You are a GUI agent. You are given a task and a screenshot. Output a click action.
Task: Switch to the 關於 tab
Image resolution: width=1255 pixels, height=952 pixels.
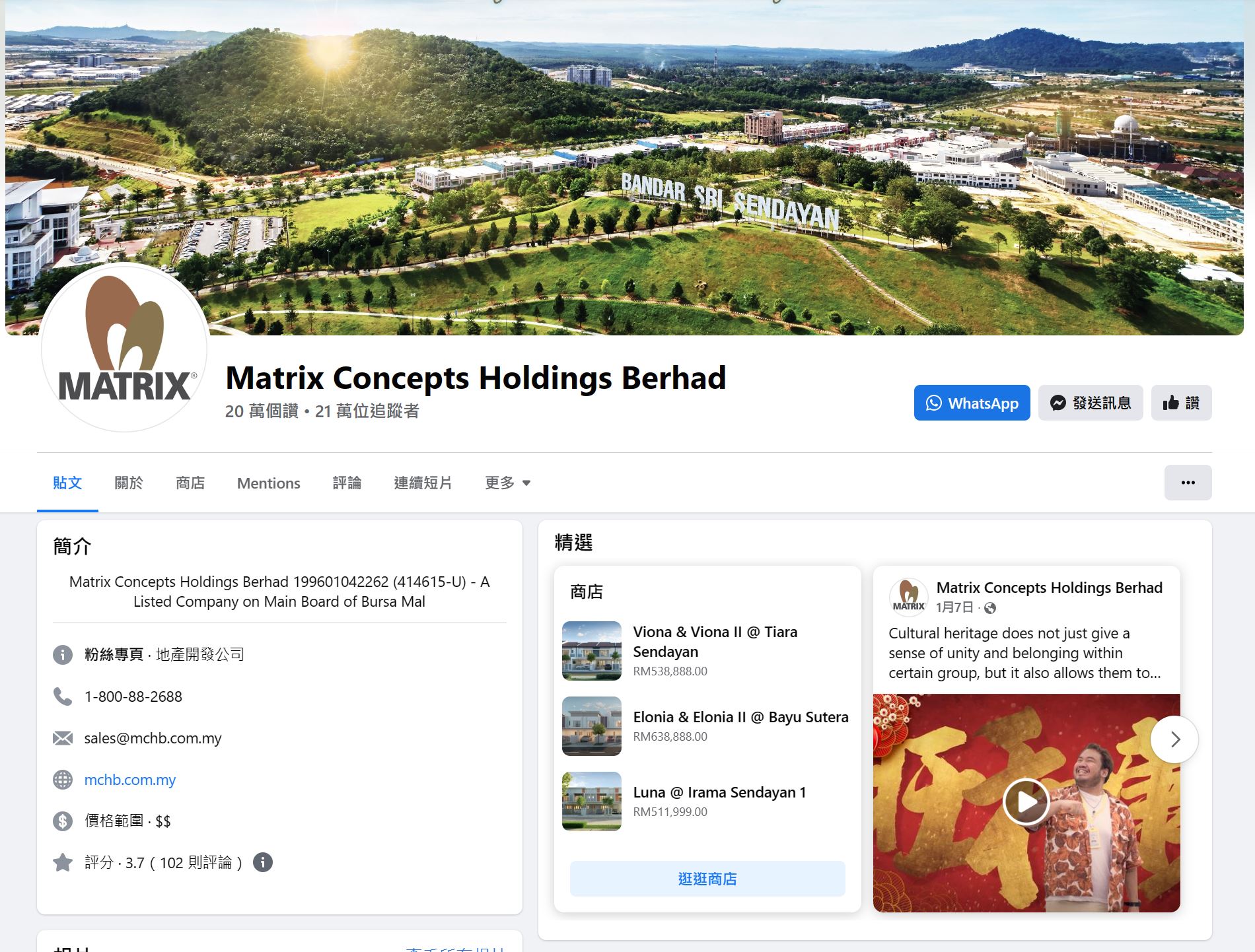pos(129,483)
